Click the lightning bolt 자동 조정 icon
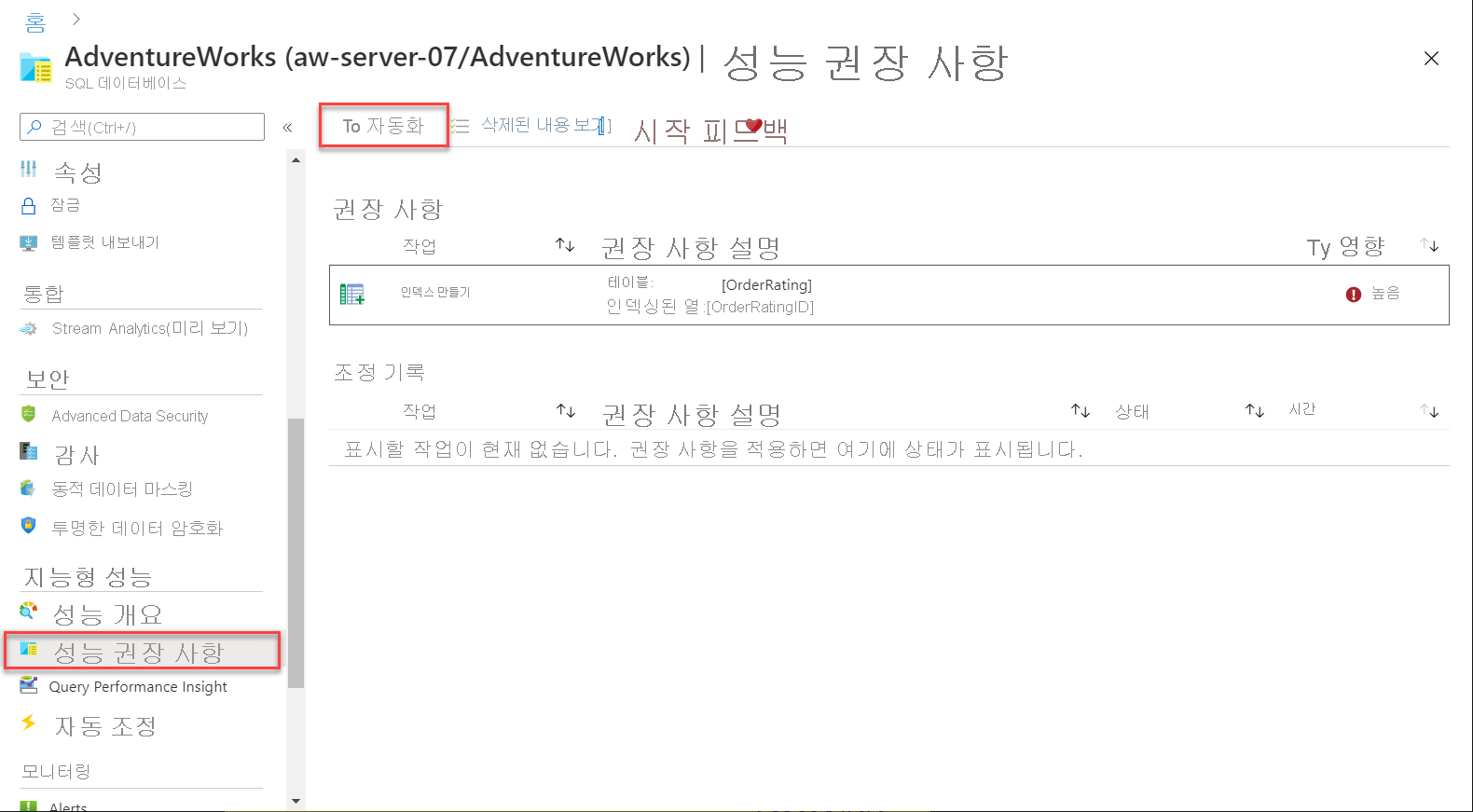This screenshot has width=1473, height=812. pyautogui.click(x=29, y=723)
